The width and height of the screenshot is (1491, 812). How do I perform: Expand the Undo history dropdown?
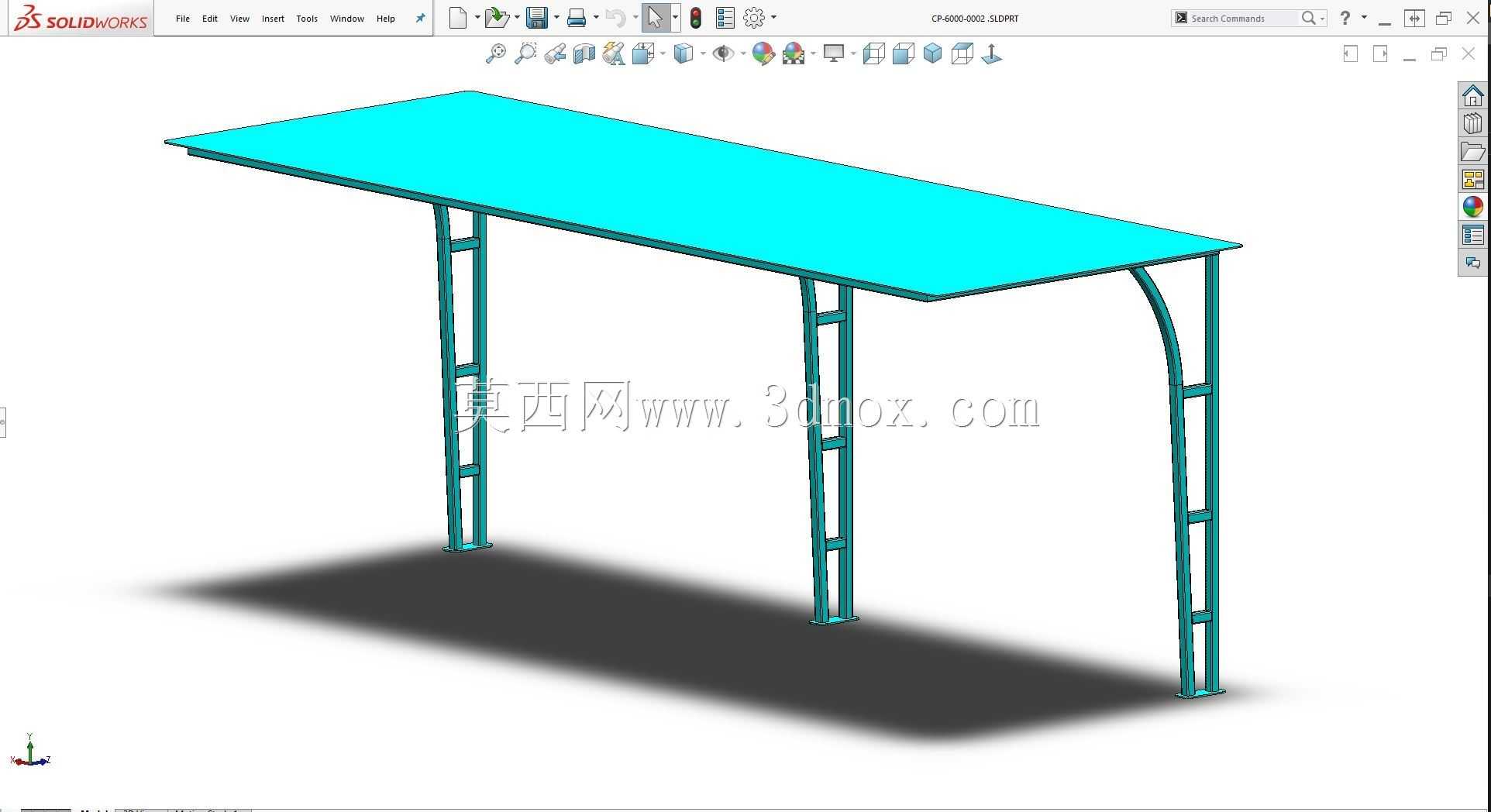point(635,18)
